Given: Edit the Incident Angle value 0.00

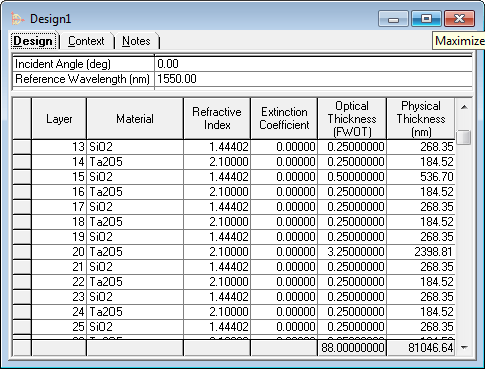Looking at the screenshot, I should pos(313,64).
